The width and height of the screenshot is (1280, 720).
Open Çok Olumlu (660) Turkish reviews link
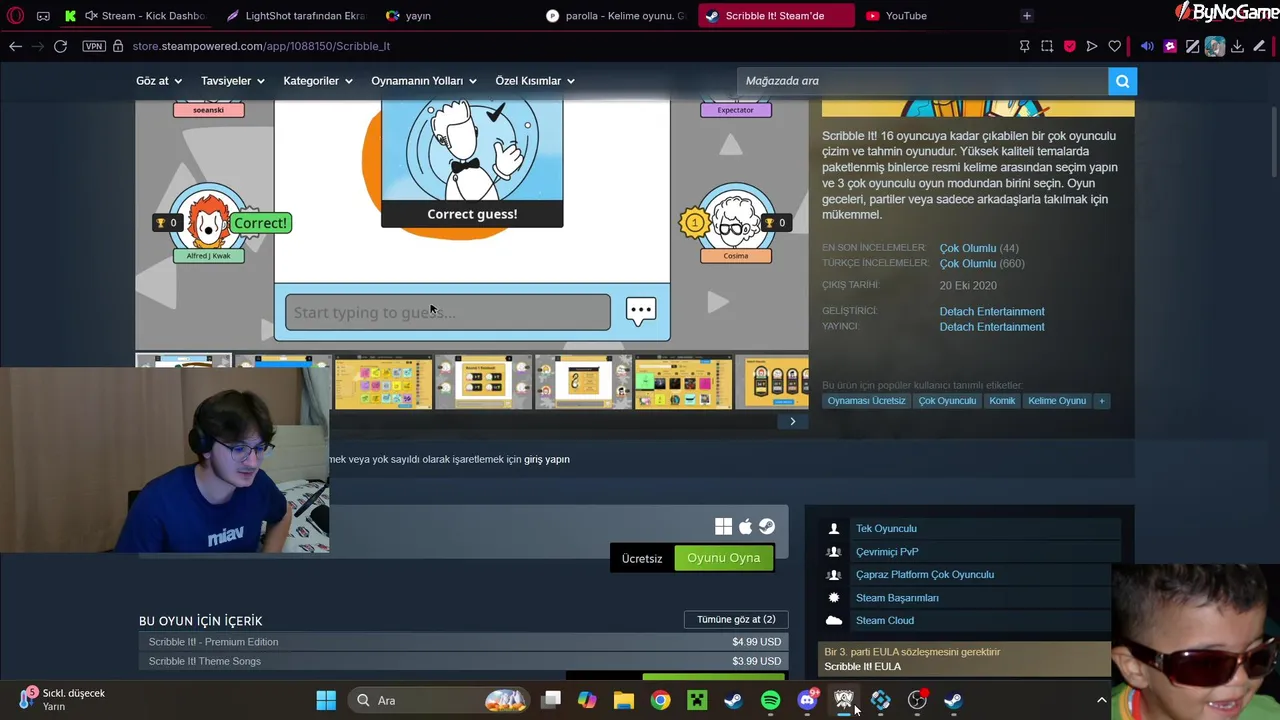[982, 264]
